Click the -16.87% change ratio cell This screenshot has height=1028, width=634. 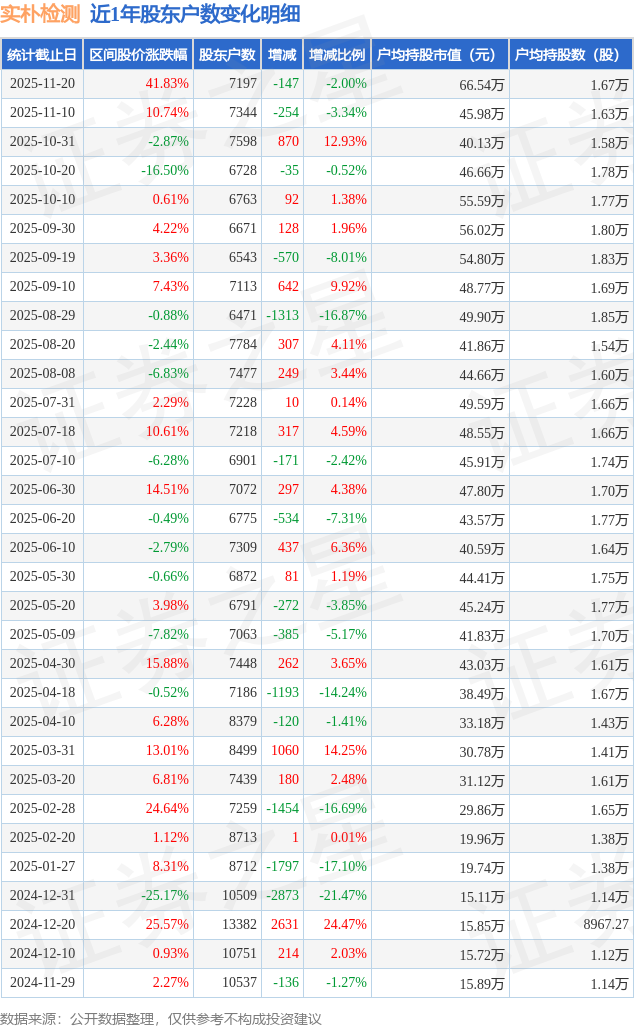point(345,316)
